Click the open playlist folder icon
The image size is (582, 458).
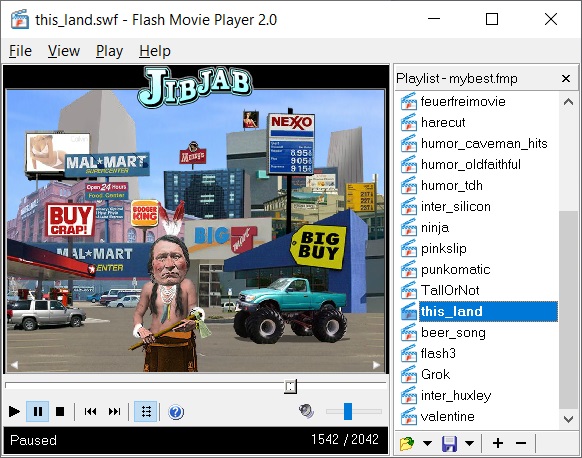point(407,443)
